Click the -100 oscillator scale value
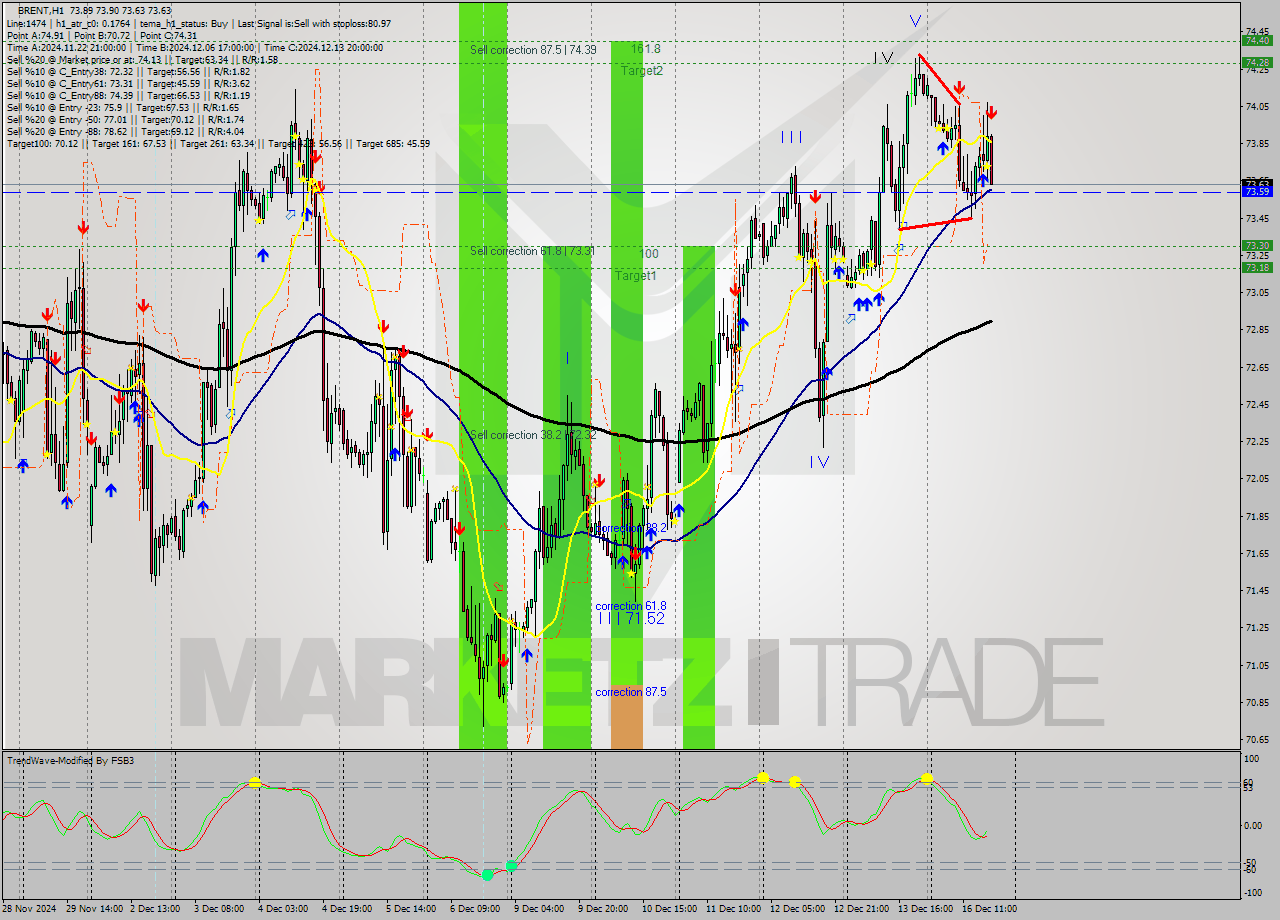Image resolution: width=1280 pixels, height=920 pixels. (1251, 893)
